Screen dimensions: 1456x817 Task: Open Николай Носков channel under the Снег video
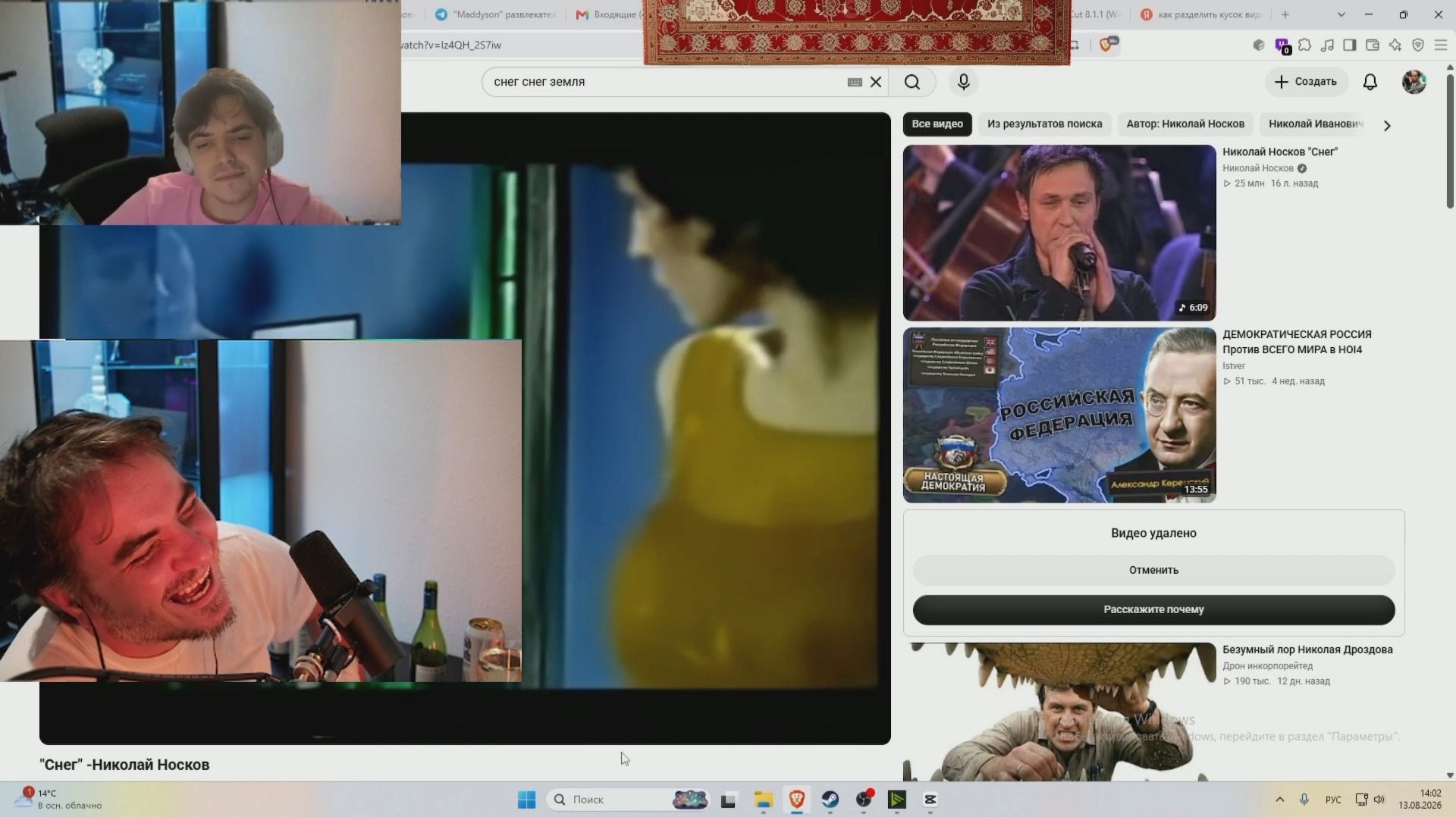tap(1258, 168)
